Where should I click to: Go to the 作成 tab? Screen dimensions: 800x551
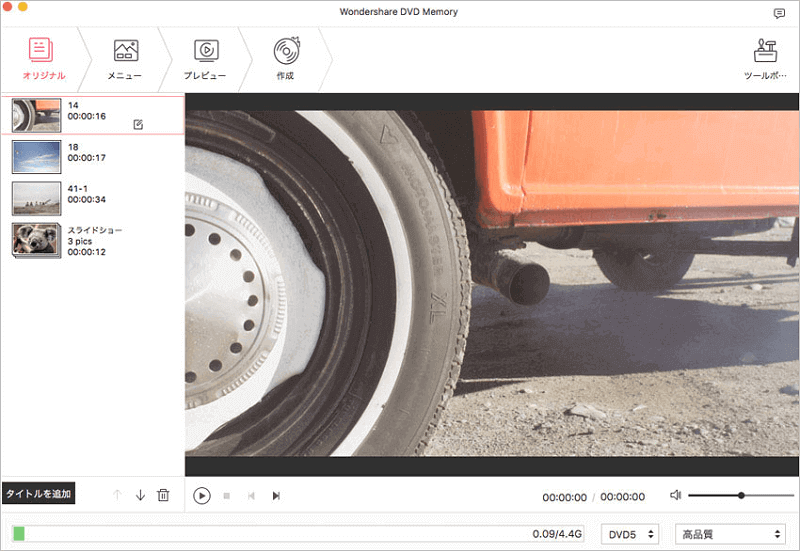coord(285,58)
